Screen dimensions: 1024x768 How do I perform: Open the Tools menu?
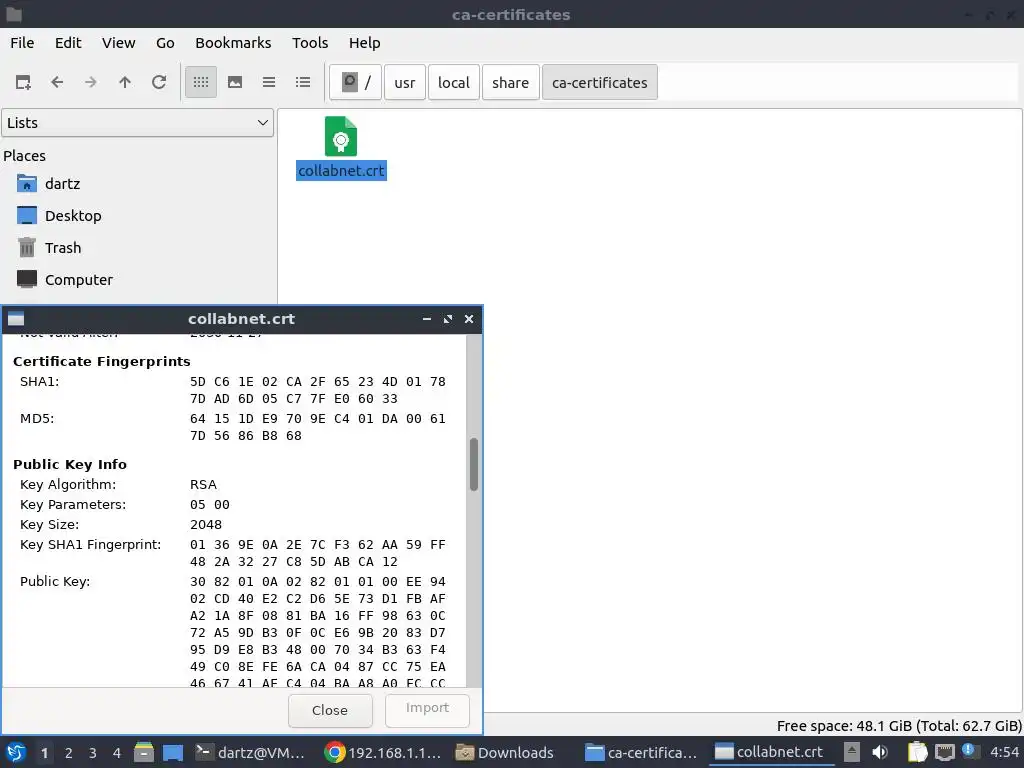pyautogui.click(x=310, y=43)
